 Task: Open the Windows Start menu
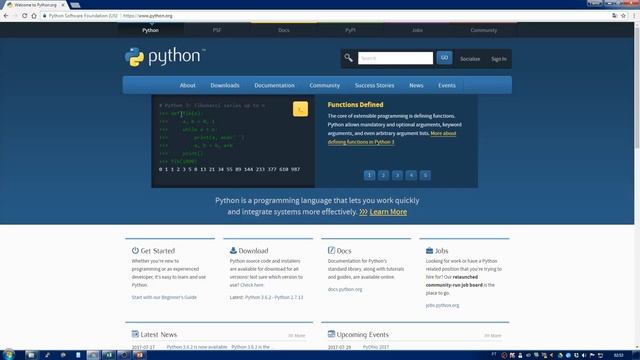point(8,355)
